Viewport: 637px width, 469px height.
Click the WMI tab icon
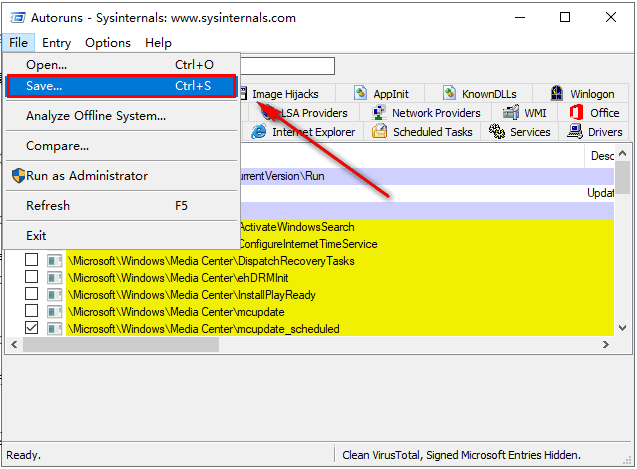511,112
